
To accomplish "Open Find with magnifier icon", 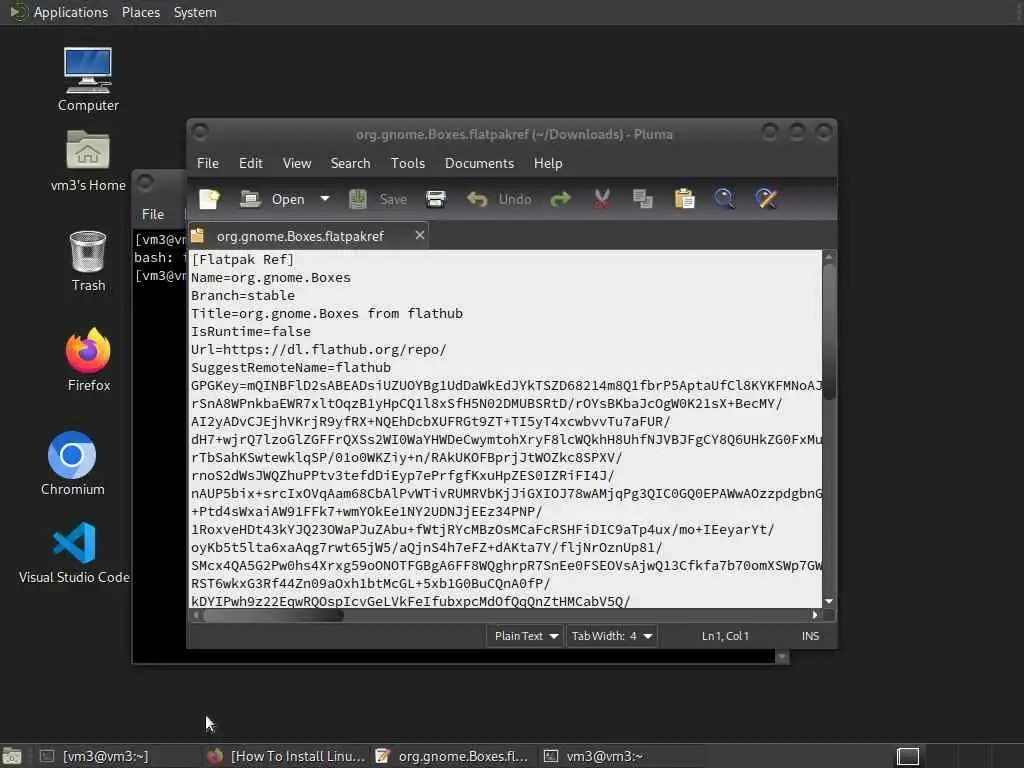I will (x=725, y=199).
